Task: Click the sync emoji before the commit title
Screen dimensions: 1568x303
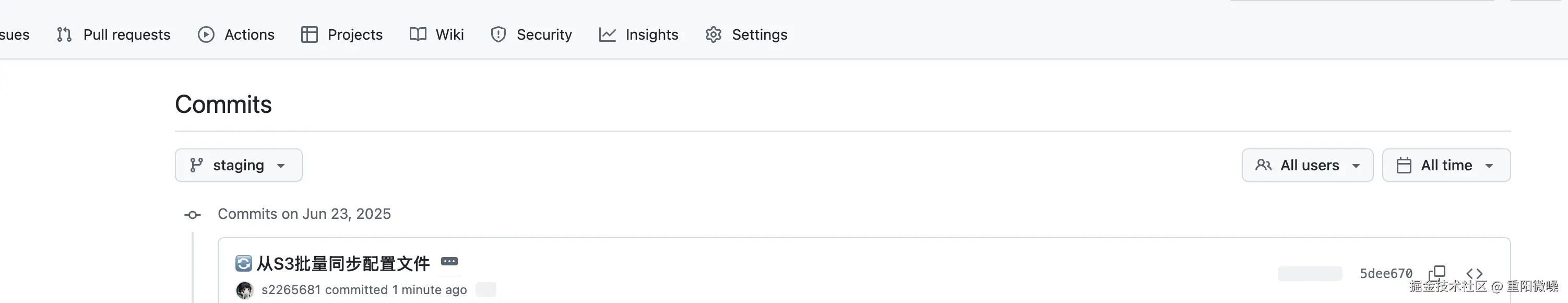Action: pos(243,263)
